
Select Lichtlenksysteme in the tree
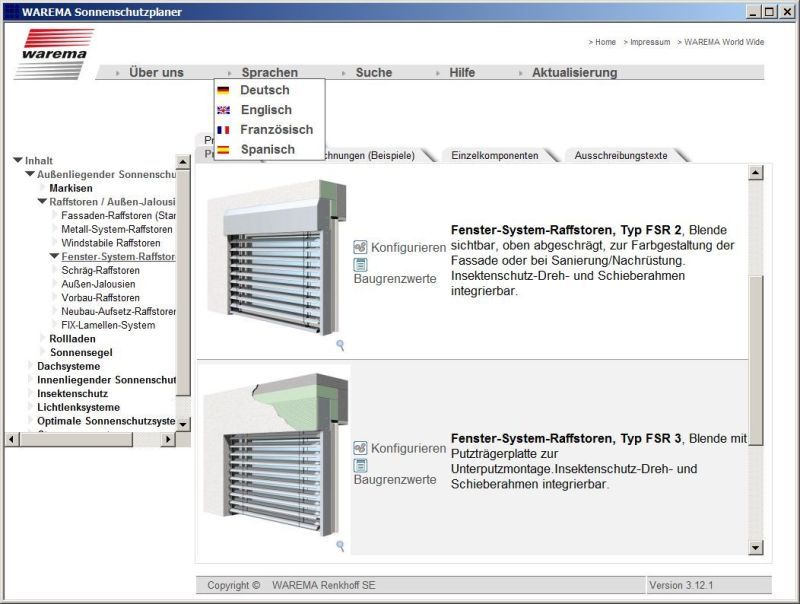[x=79, y=407]
